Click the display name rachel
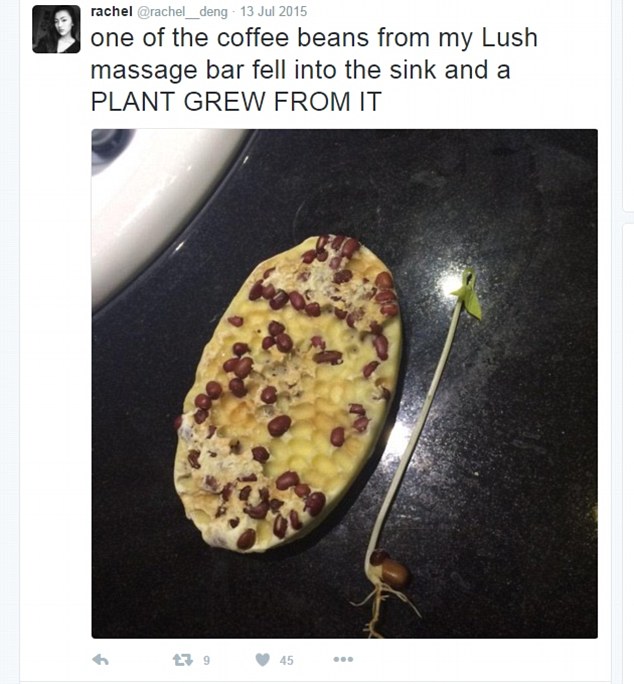 pos(111,11)
